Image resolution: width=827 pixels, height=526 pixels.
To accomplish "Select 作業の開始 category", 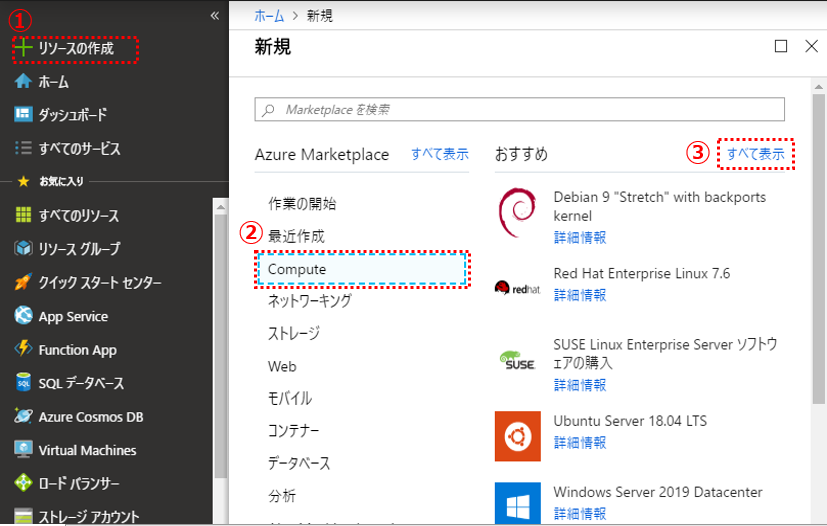I will coord(302,204).
